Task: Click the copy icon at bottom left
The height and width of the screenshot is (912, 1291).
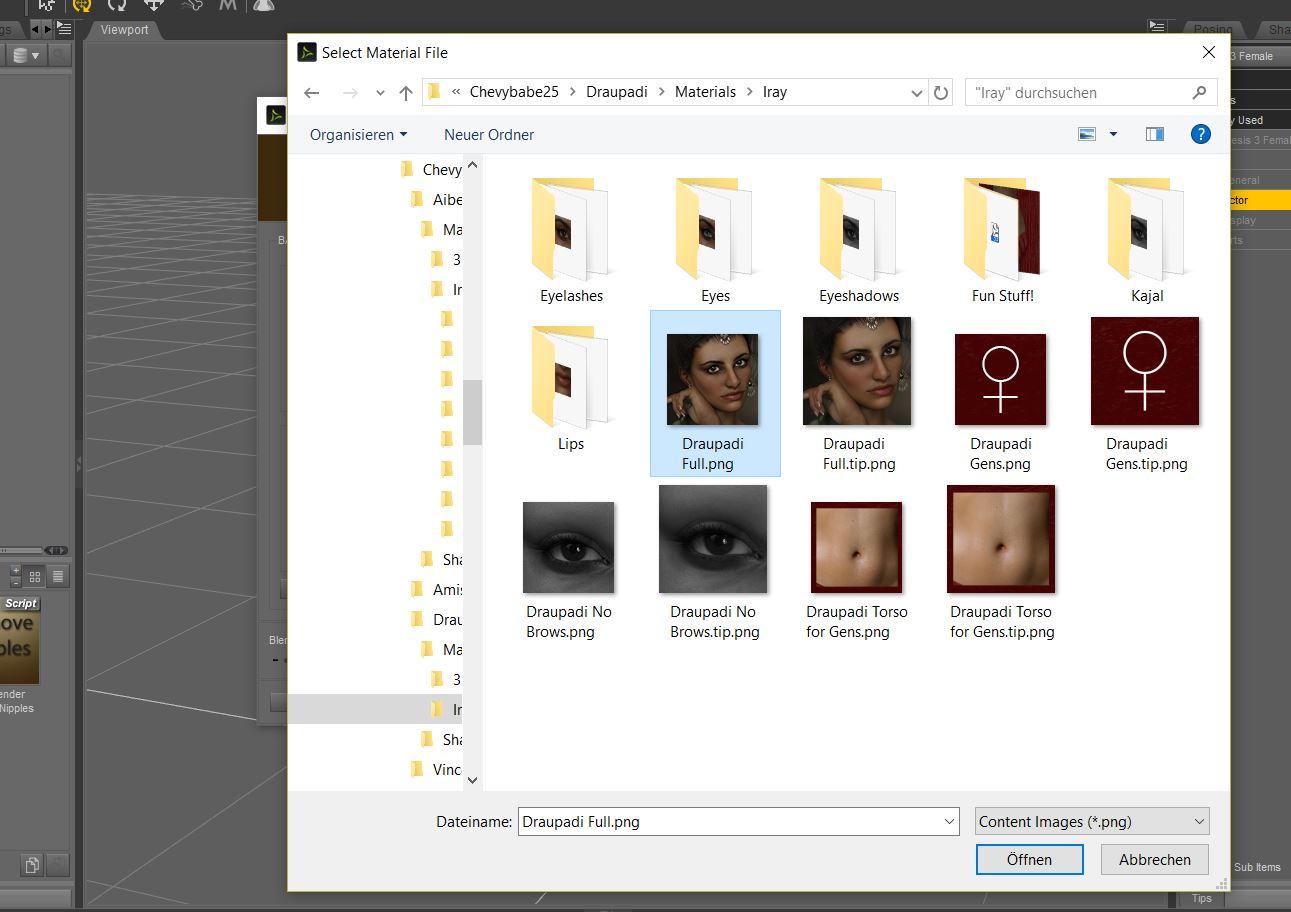Action: coord(33,865)
